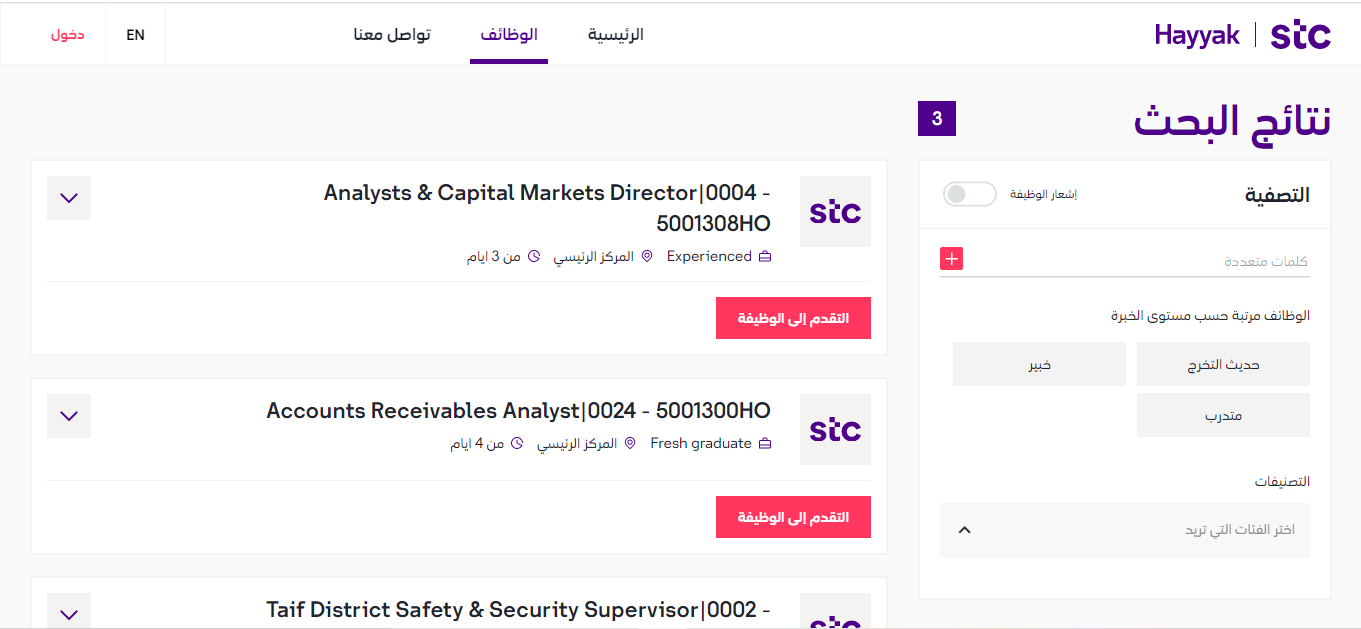Click the pink plus icon beside keywords field

(951, 259)
